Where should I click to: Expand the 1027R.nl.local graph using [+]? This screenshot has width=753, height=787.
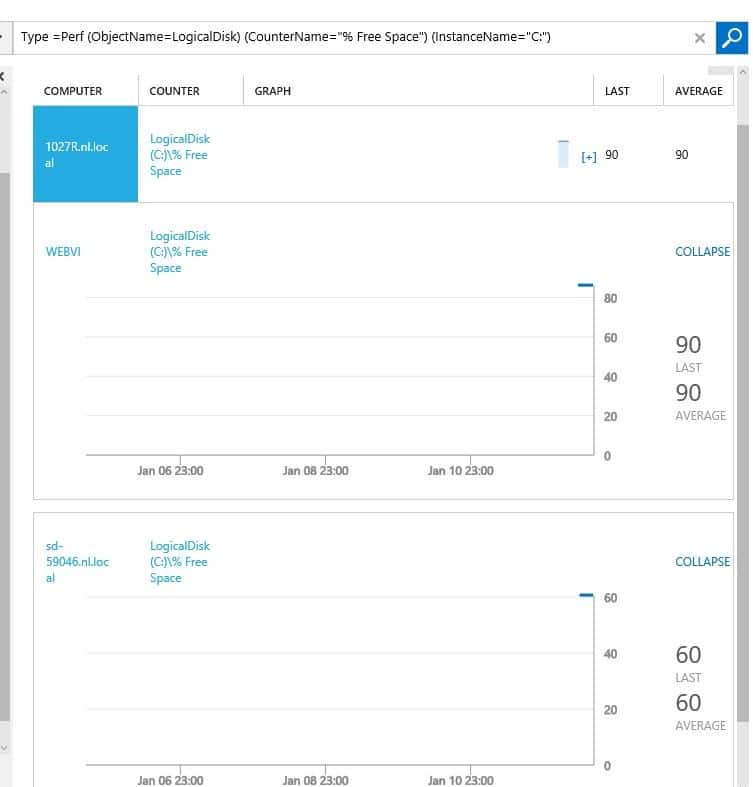tap(589, 157)
